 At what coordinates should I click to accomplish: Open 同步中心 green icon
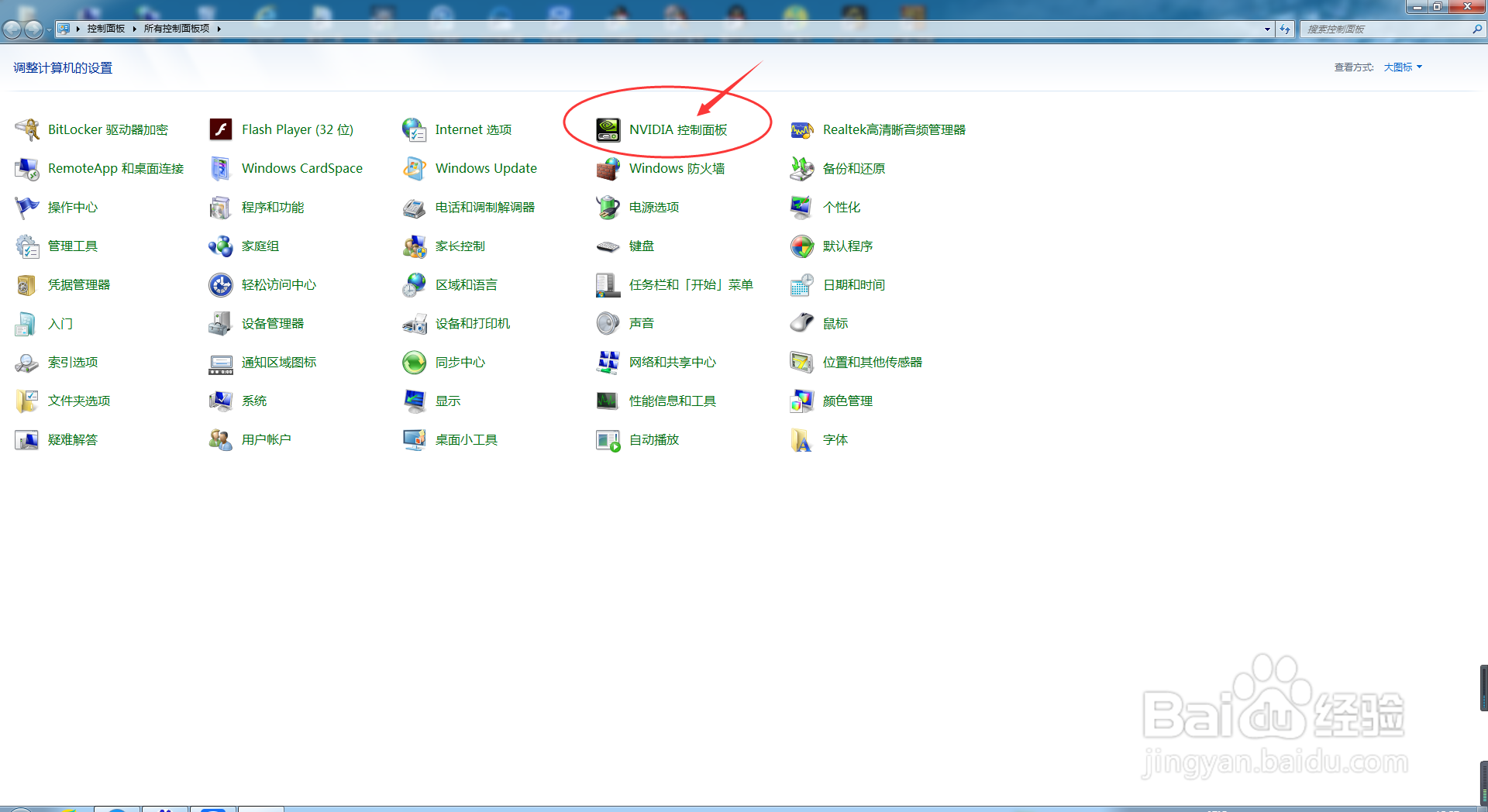[x=415, y=362]
